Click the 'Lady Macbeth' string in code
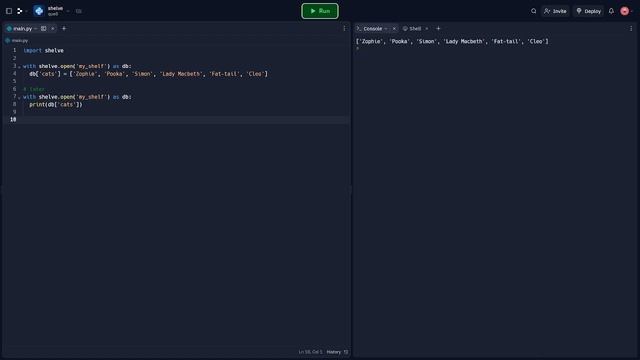The height and width of the screenshot is (360, 640). click(181, 74)
